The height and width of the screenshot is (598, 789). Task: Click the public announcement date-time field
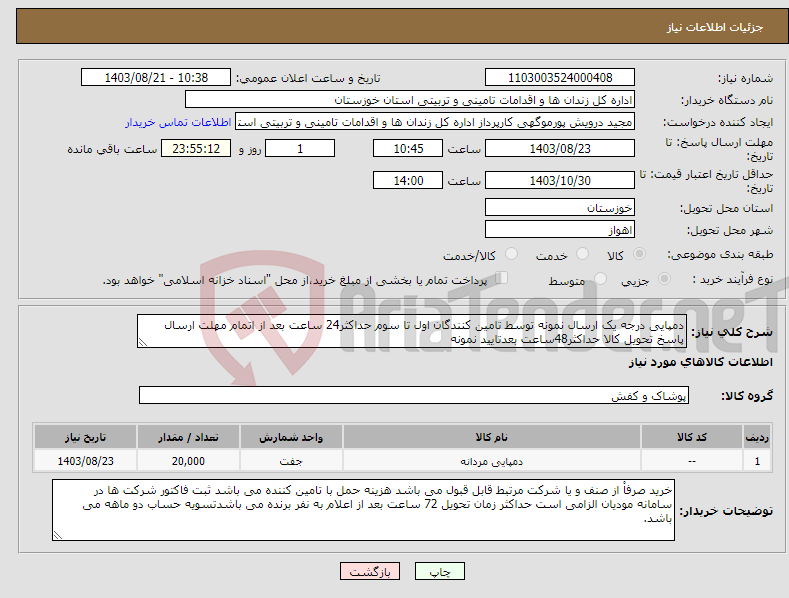[x=156, y=78]
